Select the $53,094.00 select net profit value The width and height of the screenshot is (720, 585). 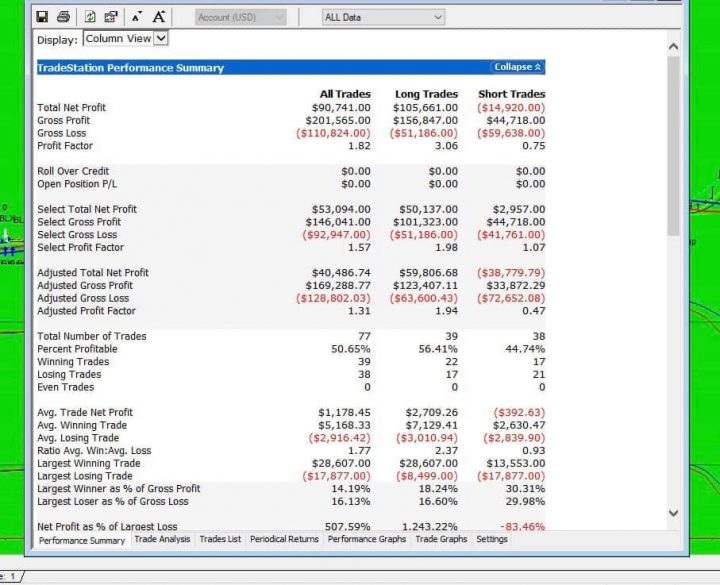coord(341,209)
